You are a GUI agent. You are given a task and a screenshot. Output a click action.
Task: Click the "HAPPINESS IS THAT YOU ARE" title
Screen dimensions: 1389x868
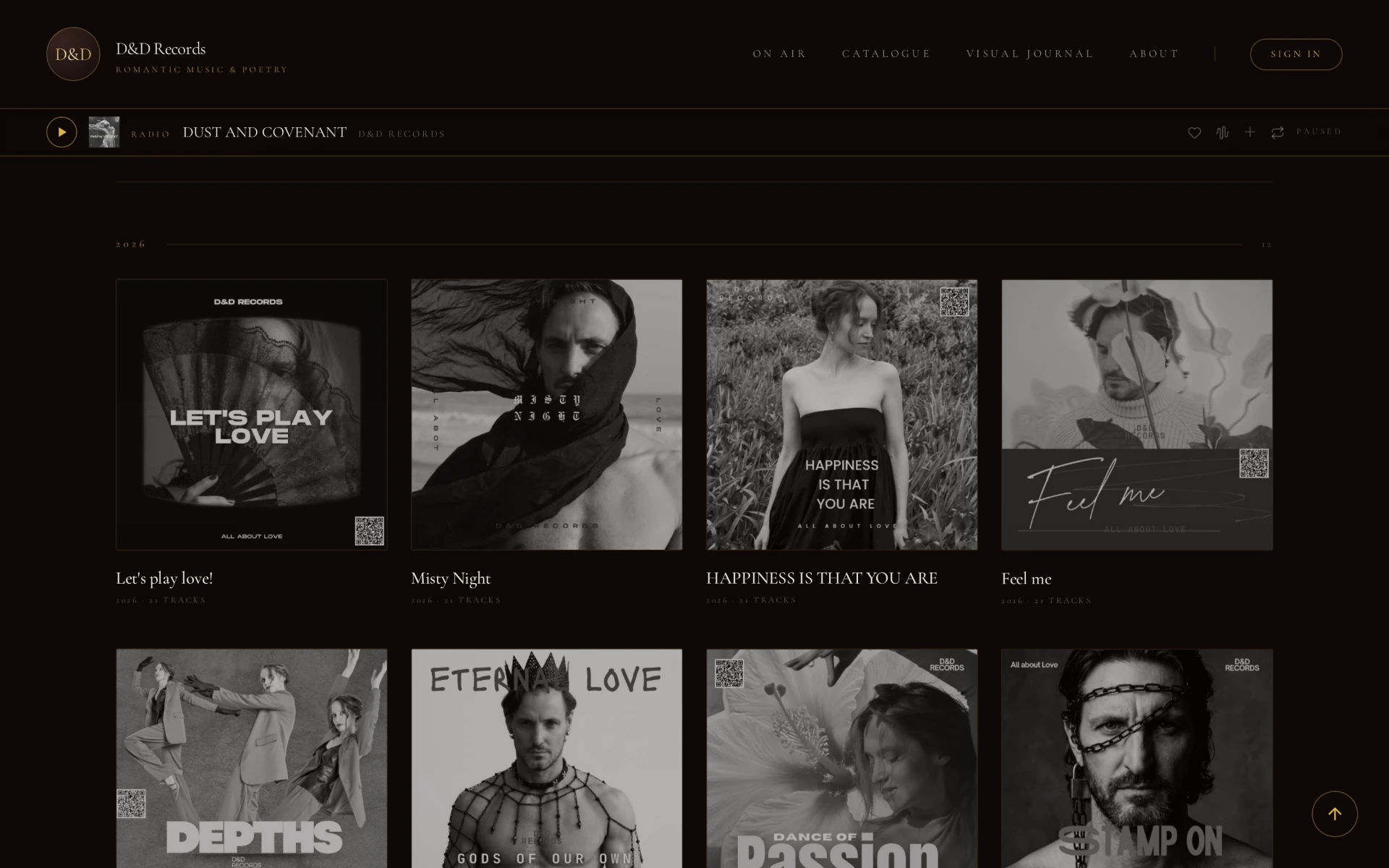pos(822,579)
